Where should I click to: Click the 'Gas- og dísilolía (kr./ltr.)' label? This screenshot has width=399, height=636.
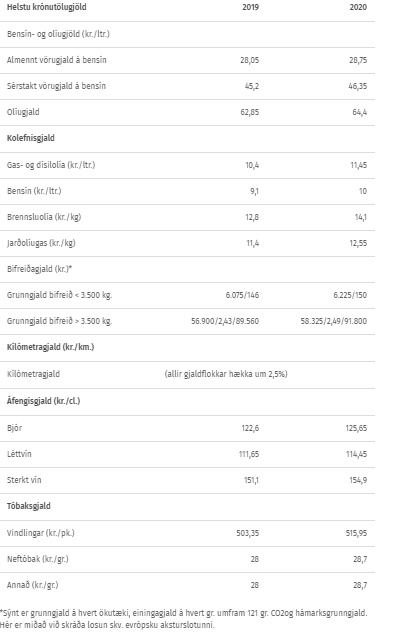coord(51,165)
